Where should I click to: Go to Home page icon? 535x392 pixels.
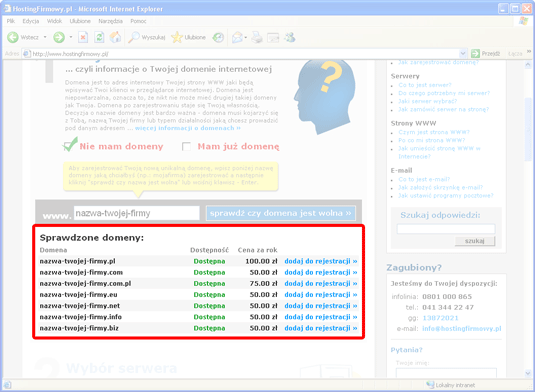point(115,37)
